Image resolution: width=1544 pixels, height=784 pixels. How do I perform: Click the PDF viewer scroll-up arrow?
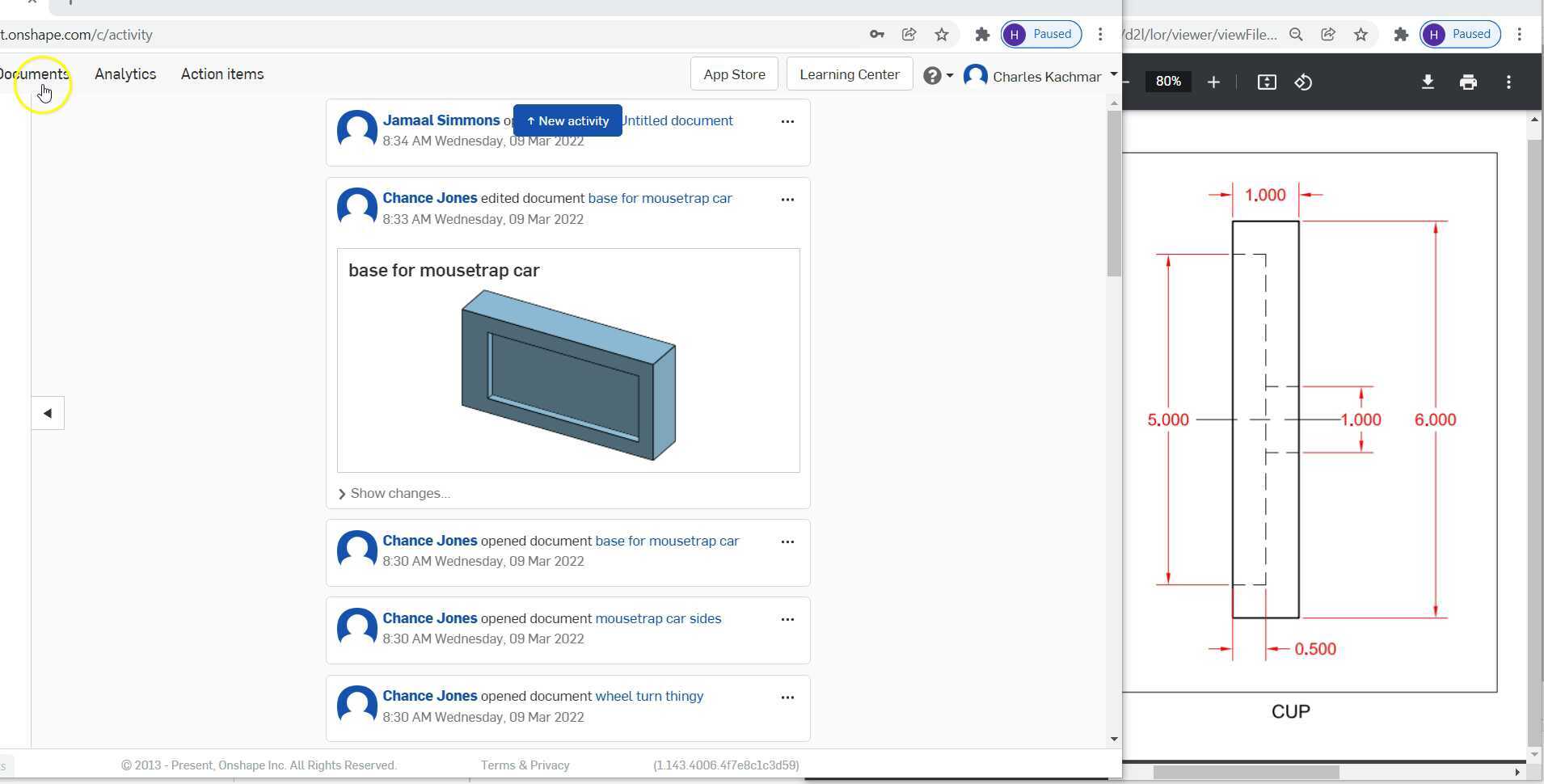pyautogui.click(x=1534, y=120)
